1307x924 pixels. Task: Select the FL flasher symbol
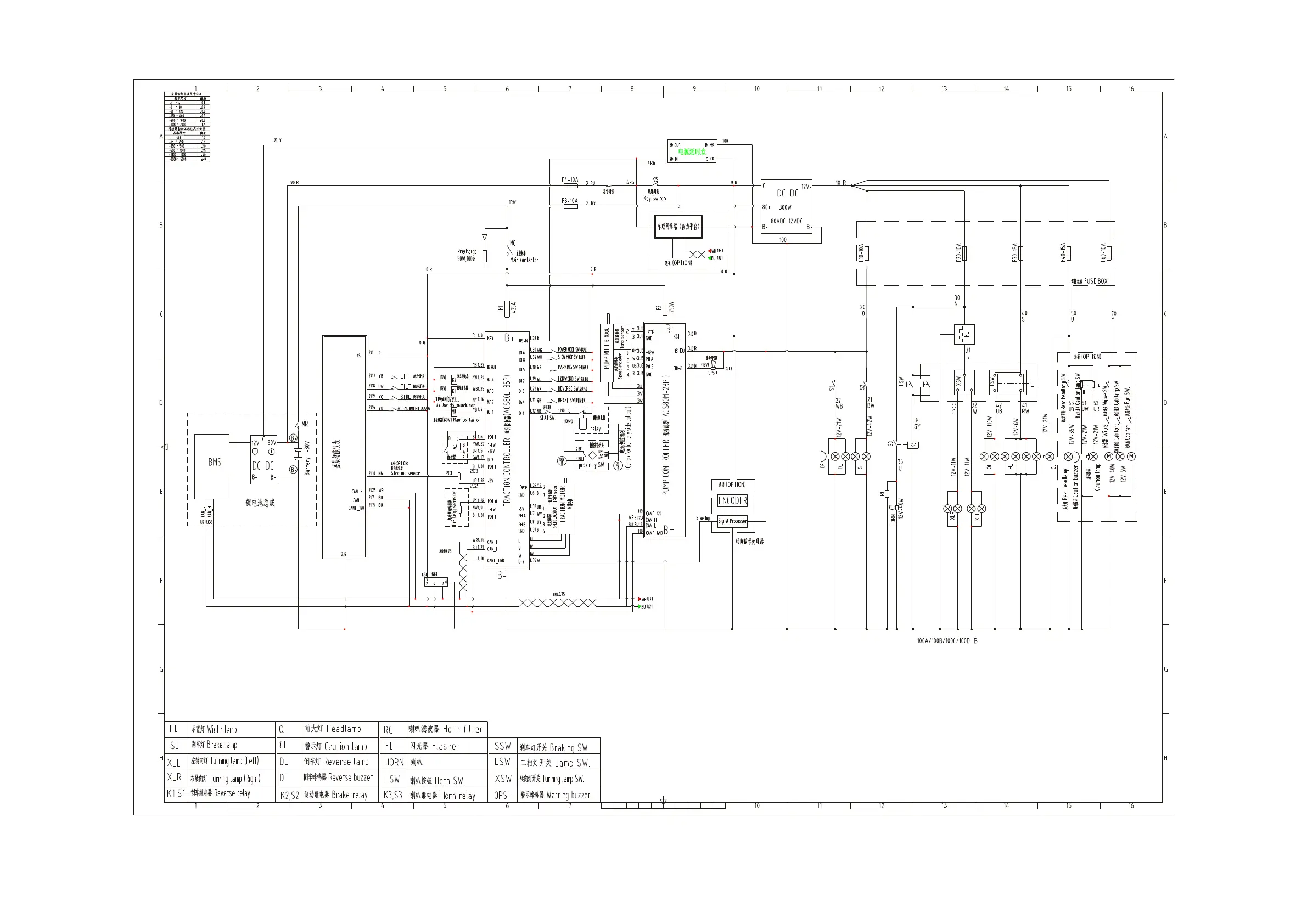(x=964, y=334)
